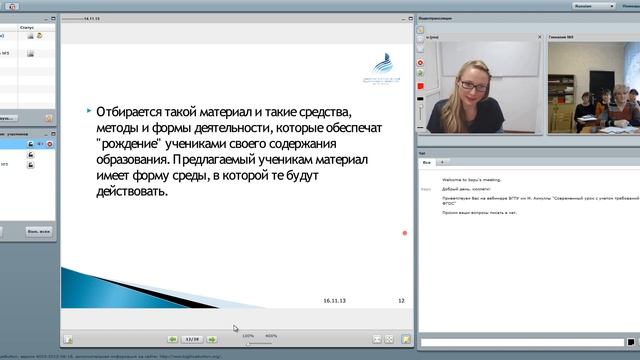Click the chat message input field
The image size is (640, 360).
point(522,342)
